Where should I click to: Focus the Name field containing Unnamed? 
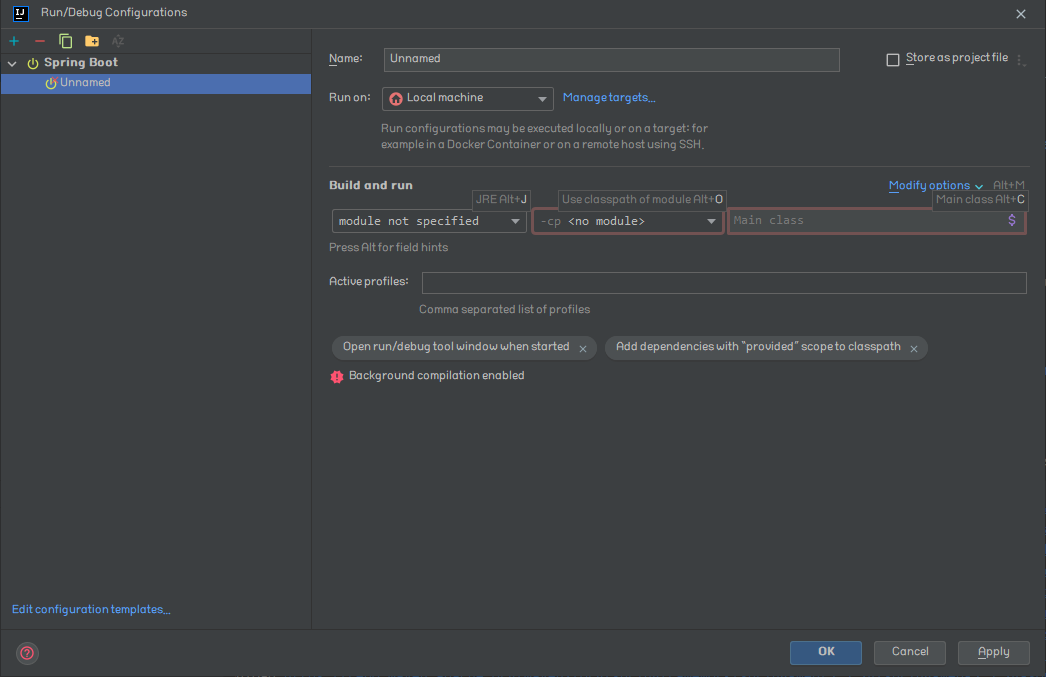(611, 59)
